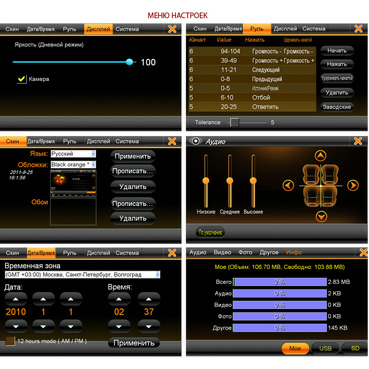Viewport: 369px width, 369px height.
Task: Select the skin preview thumbnail
Action: click(73, 183)
